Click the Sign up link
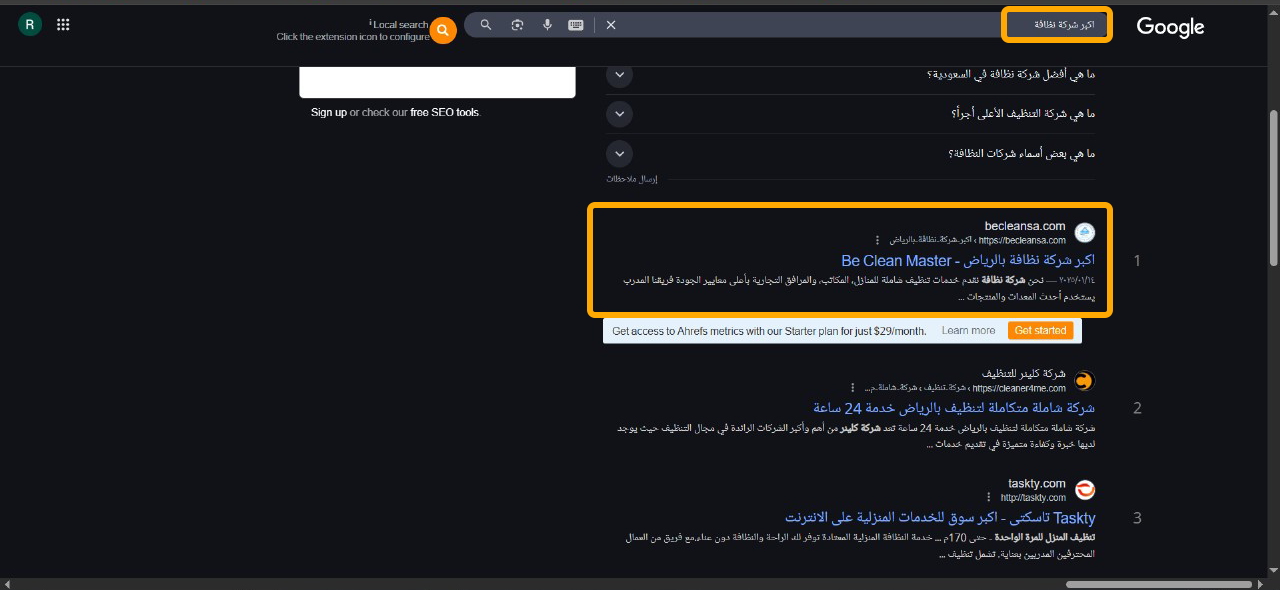1280x590 pixels. [x=329, y=113]
